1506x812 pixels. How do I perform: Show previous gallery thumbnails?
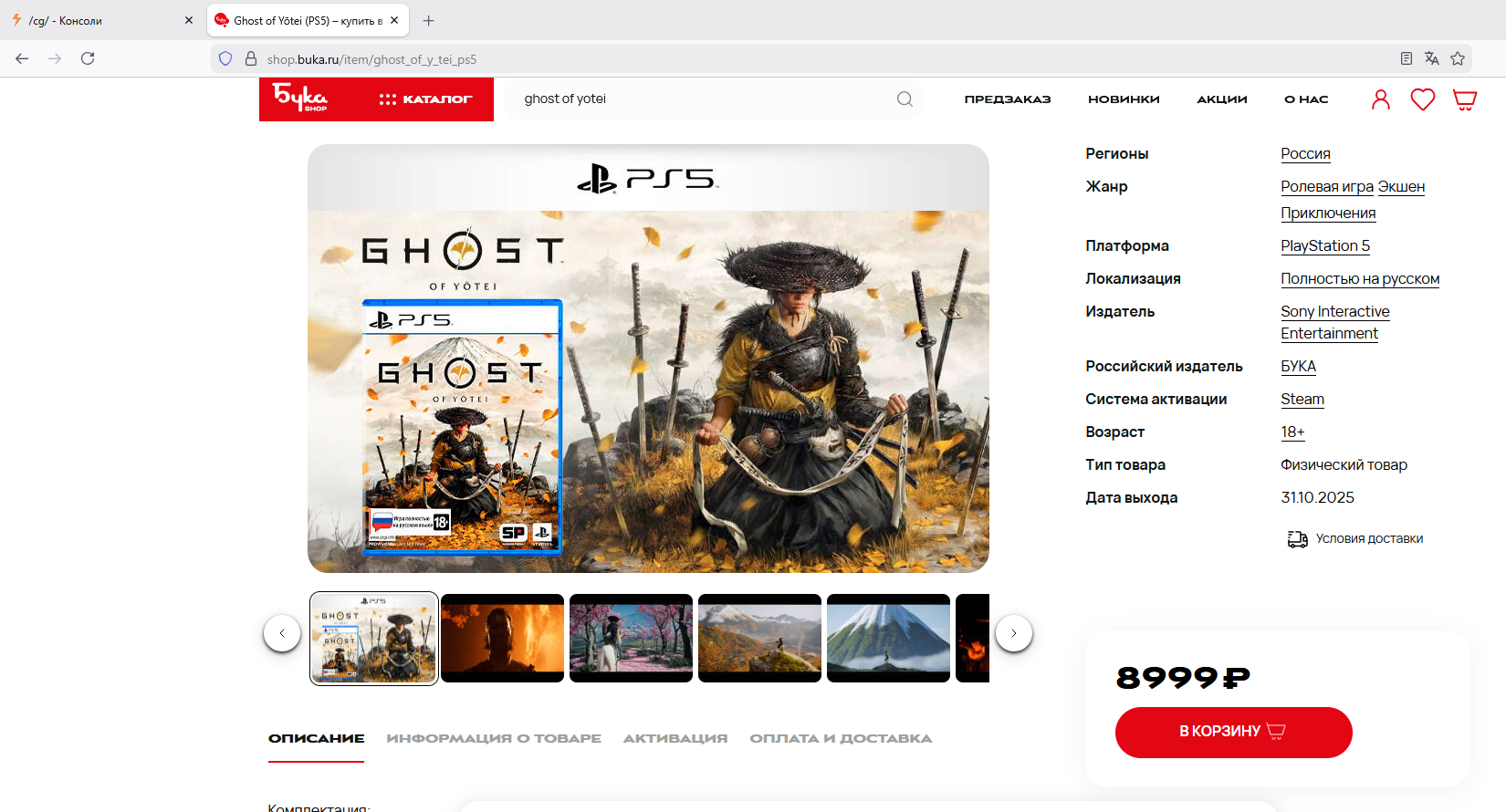282,633
